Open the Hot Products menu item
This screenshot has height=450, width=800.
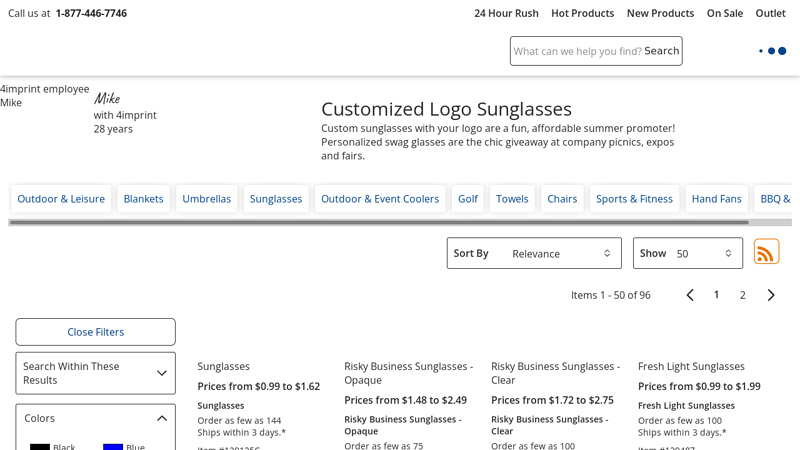(582, 13)
